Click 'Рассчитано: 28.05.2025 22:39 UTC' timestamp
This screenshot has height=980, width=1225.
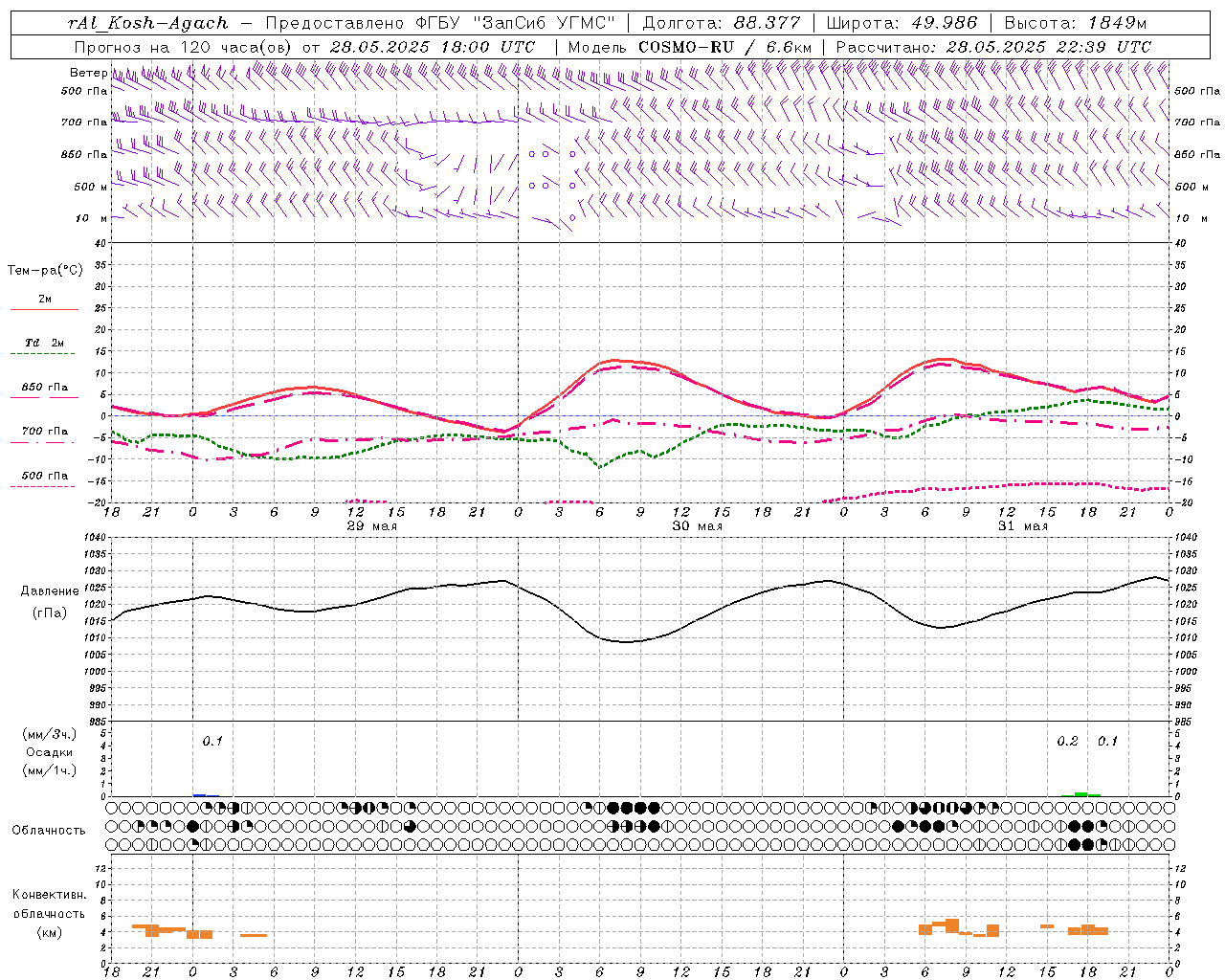point(993,47)
